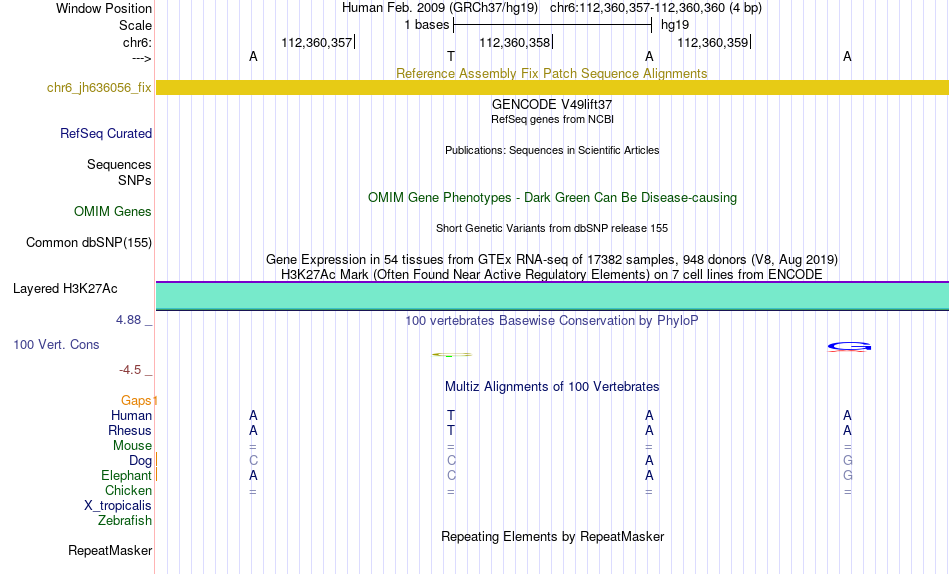Click the Rhesus species label

(x=130, y=430)
